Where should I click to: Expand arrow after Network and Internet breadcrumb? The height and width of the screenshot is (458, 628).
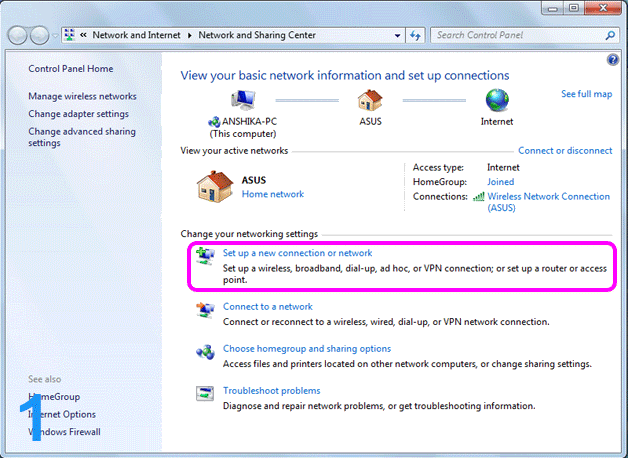[x=190, y=36]
